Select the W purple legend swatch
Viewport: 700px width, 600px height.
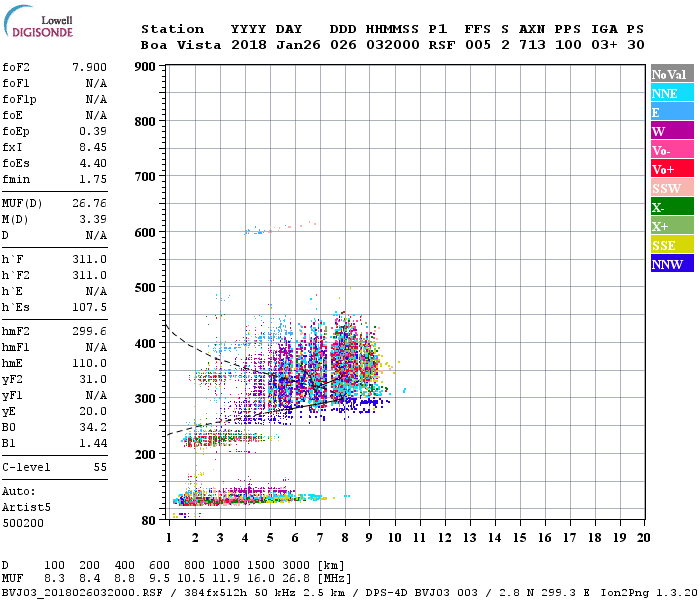click(x=672, y=131)
